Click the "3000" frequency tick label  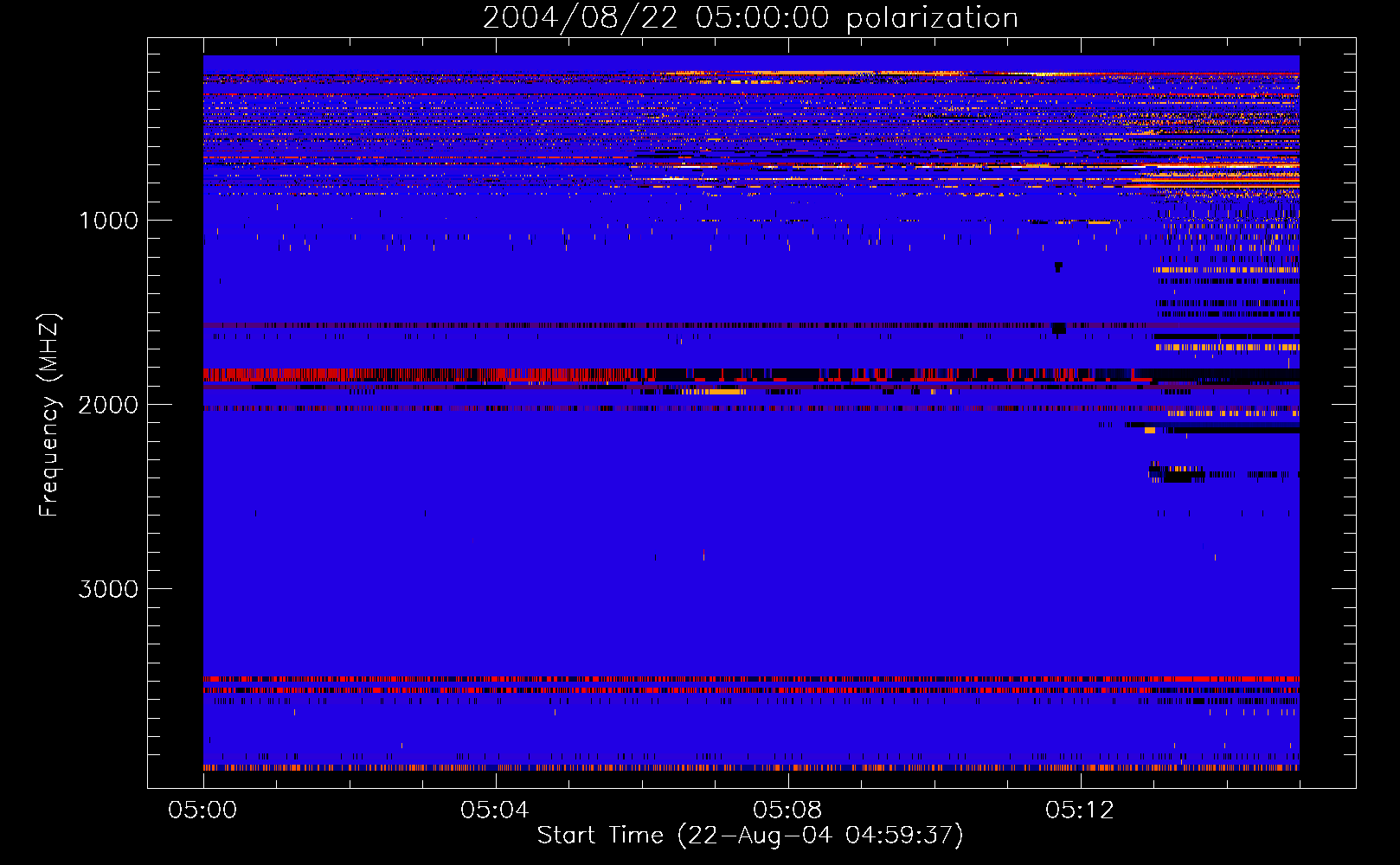coord(108,589)
